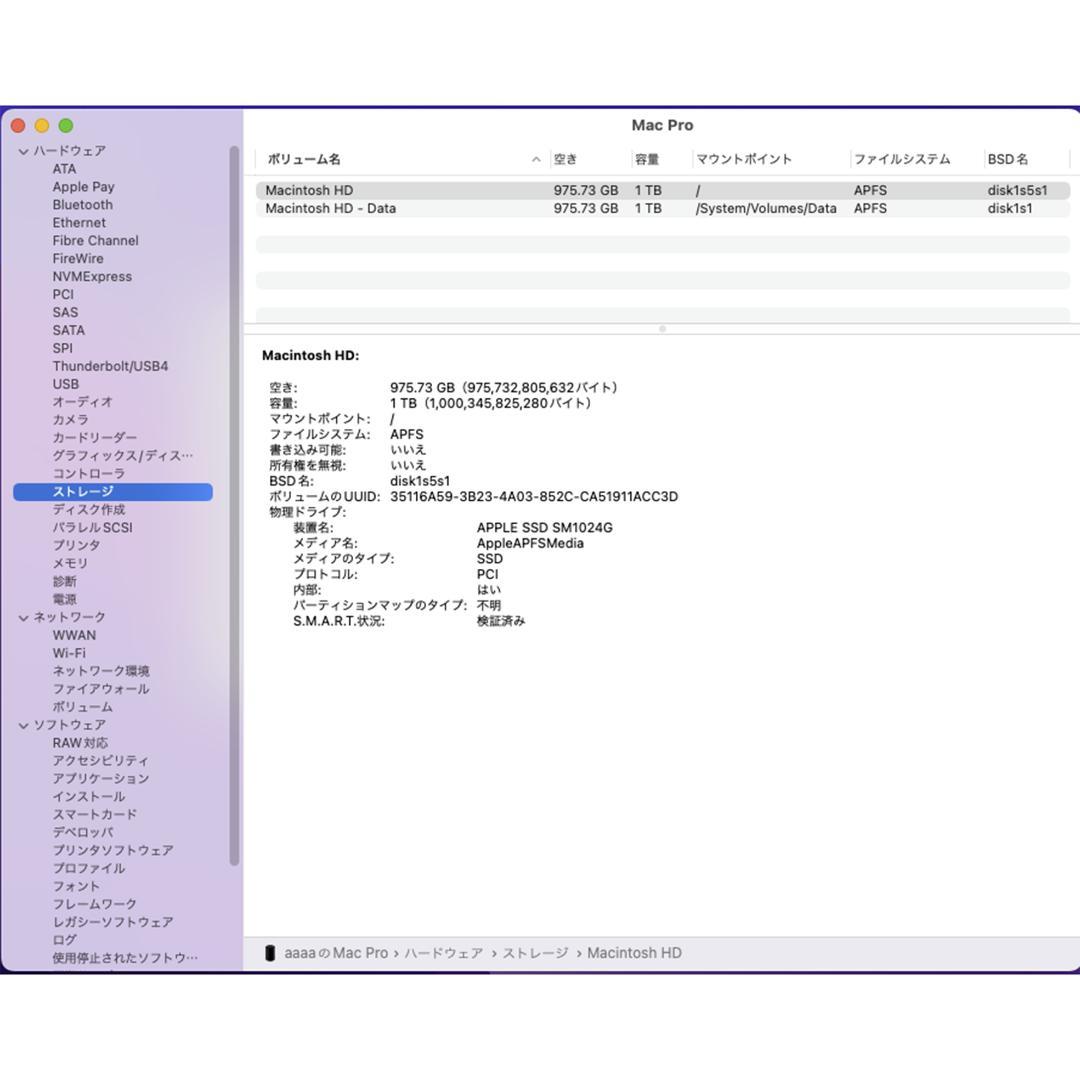This screenshot has width=1080, height=1080.
Task: Open グラフィックス/ディスプレイ entry
Action: 123,455
